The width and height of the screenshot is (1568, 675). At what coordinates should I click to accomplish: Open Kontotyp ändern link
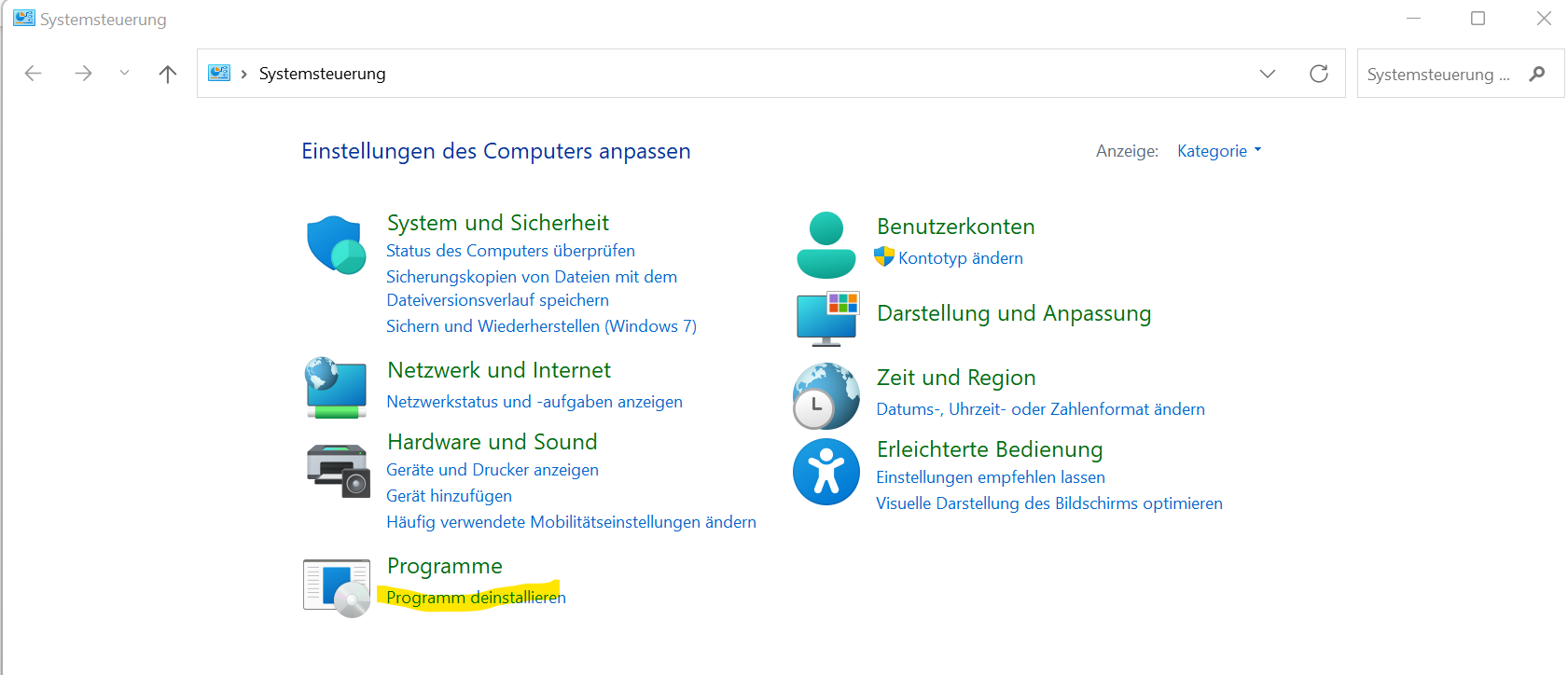960,258
